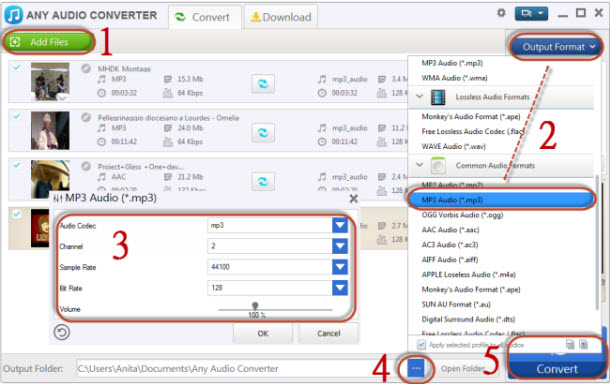The image size is (610, 384).
Task: Uncheck the MHDK Montage file checkbox
Action: pos(16,67)
